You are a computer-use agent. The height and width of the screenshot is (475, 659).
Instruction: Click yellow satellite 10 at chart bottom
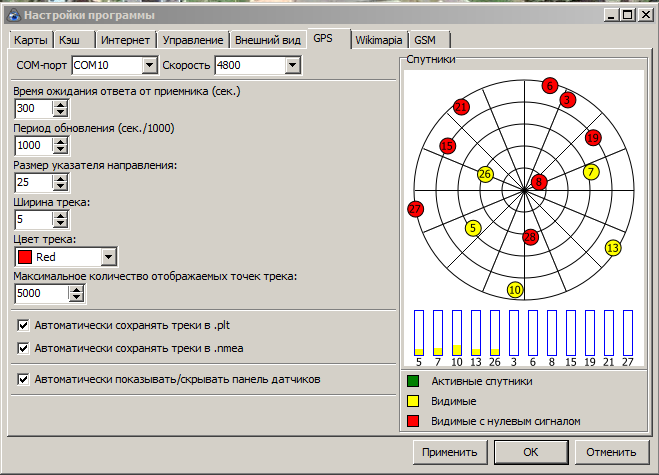[x=515, y=290]
